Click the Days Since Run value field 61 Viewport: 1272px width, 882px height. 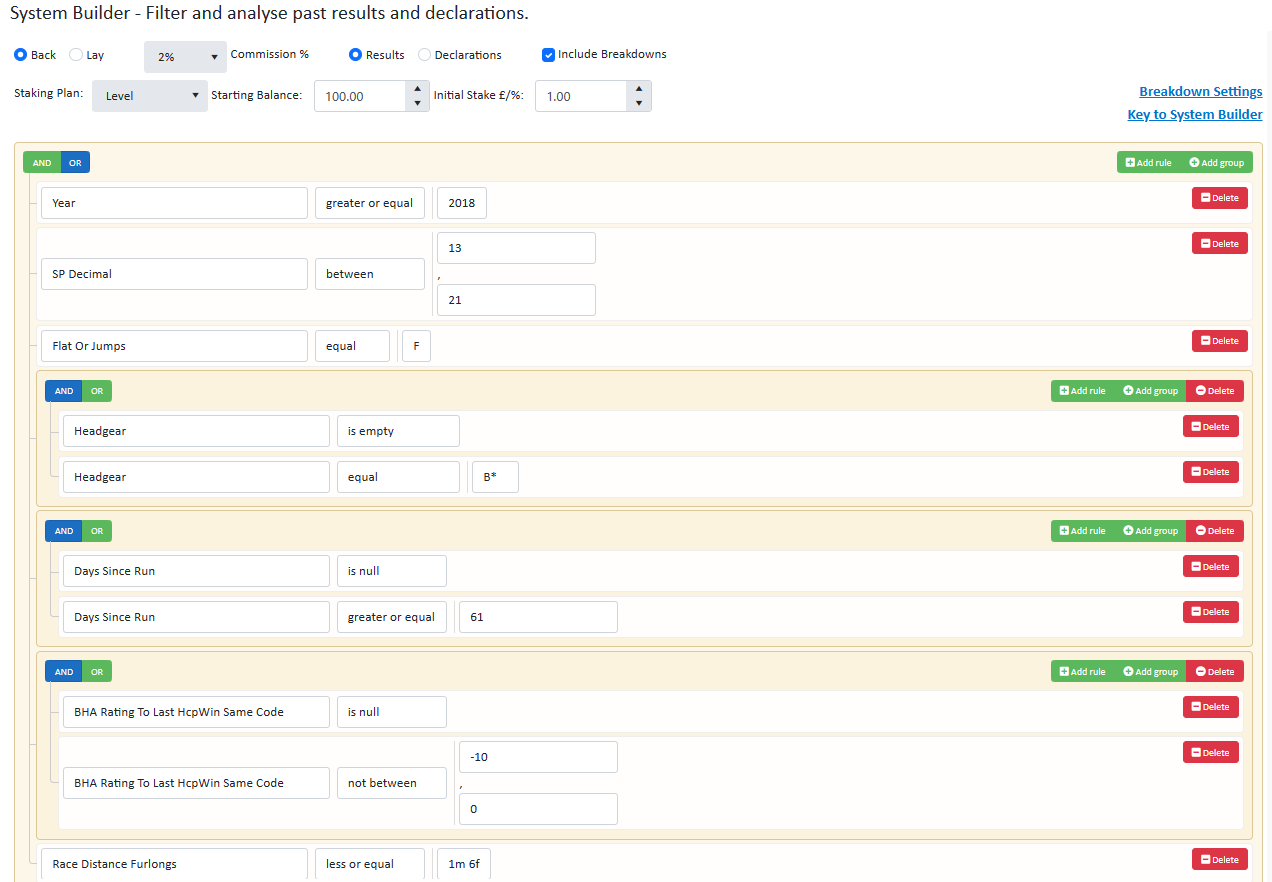pos(537,617)
